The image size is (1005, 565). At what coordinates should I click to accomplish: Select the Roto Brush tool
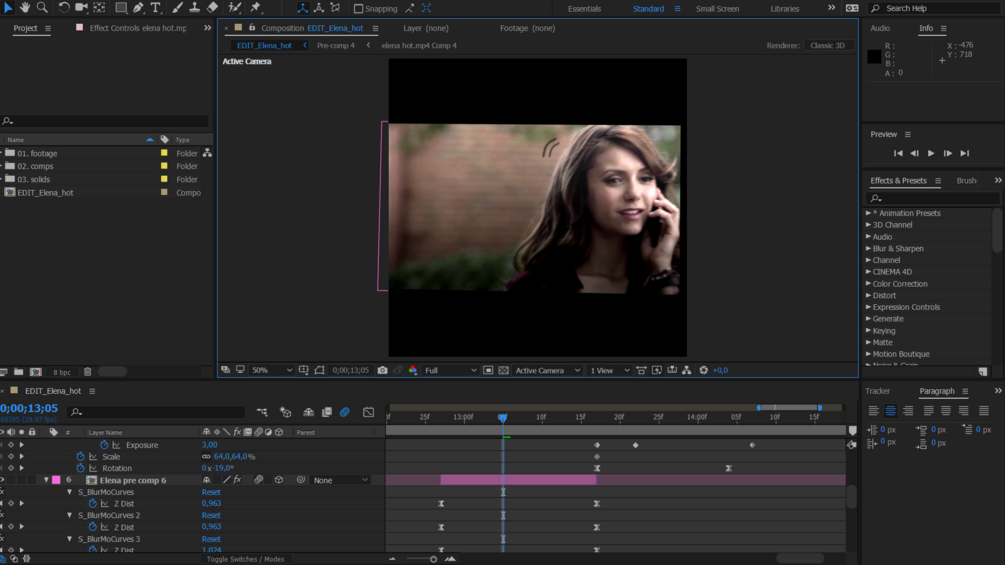[x=235, y=8]
